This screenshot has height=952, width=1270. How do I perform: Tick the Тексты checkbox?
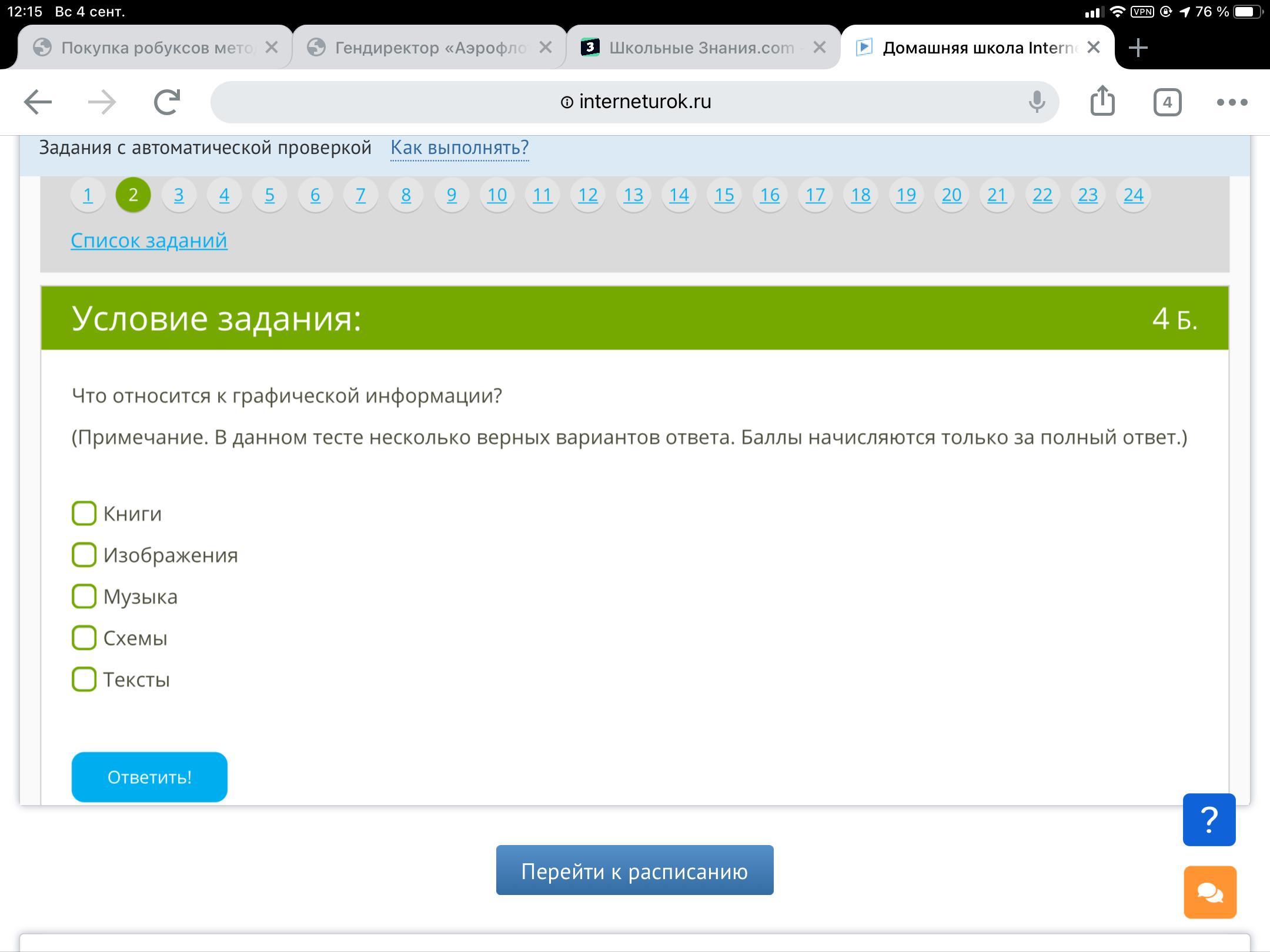tap(84, 679)
